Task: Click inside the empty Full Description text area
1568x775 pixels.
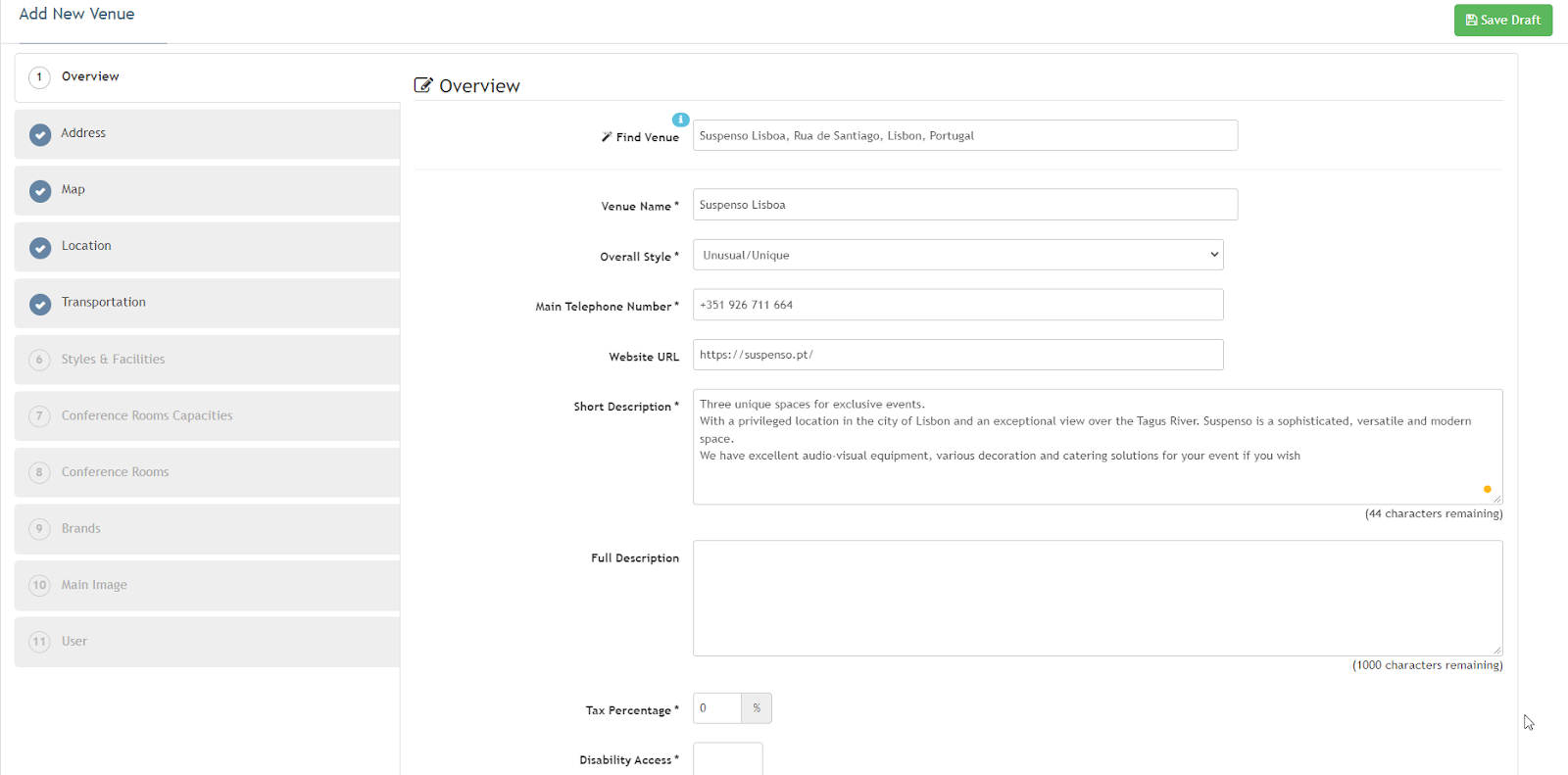Action: point(1098,598)
